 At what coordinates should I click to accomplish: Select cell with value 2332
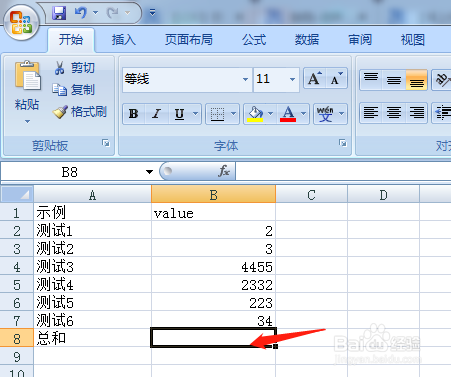coord(213,284)
